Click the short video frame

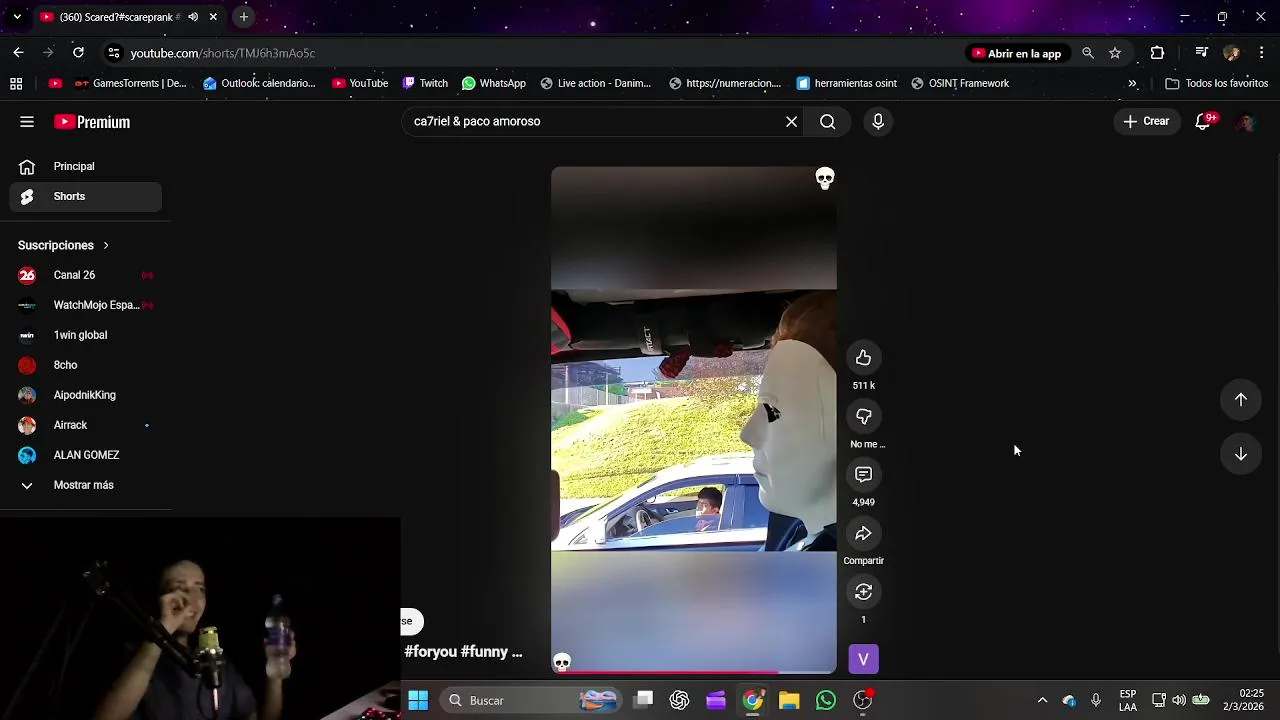[x=694, y=420]
